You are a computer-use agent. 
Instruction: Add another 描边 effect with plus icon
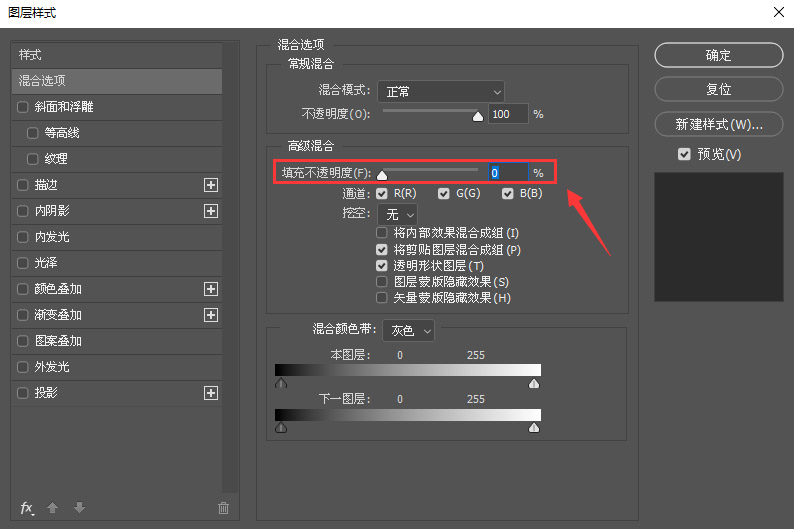211,185
